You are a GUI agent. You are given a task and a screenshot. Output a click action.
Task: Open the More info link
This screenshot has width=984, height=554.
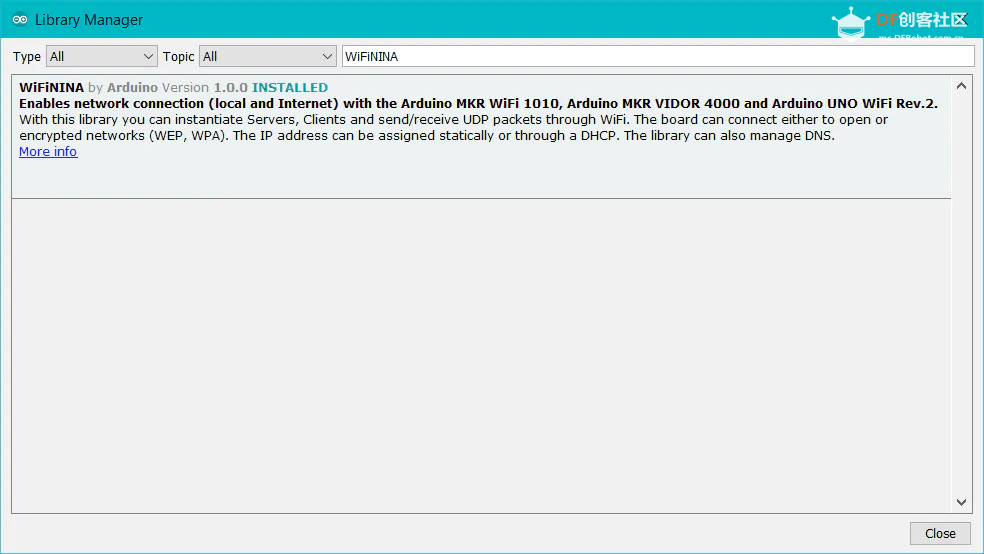[x=48, y=152]
